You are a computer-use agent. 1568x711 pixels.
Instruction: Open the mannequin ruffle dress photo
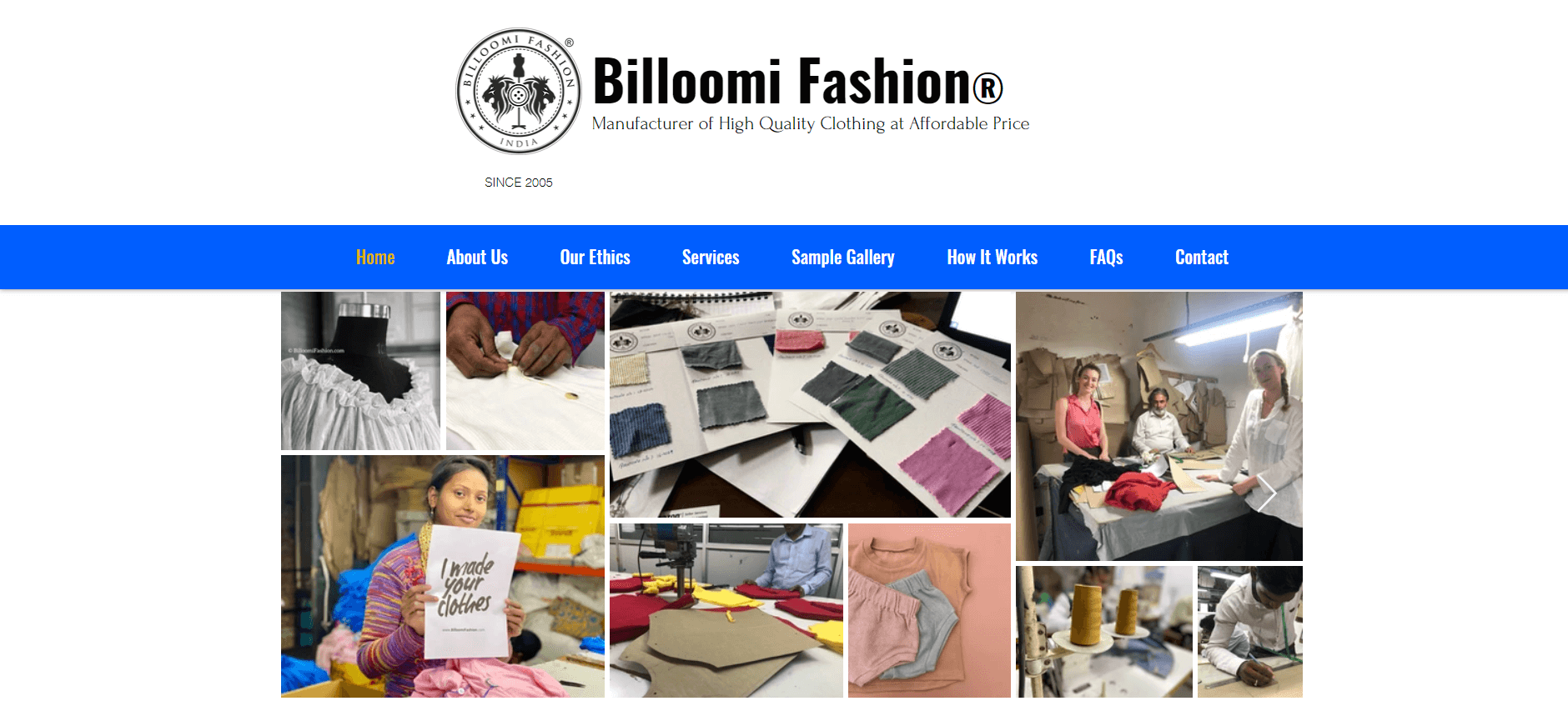[x=360, y=371]
